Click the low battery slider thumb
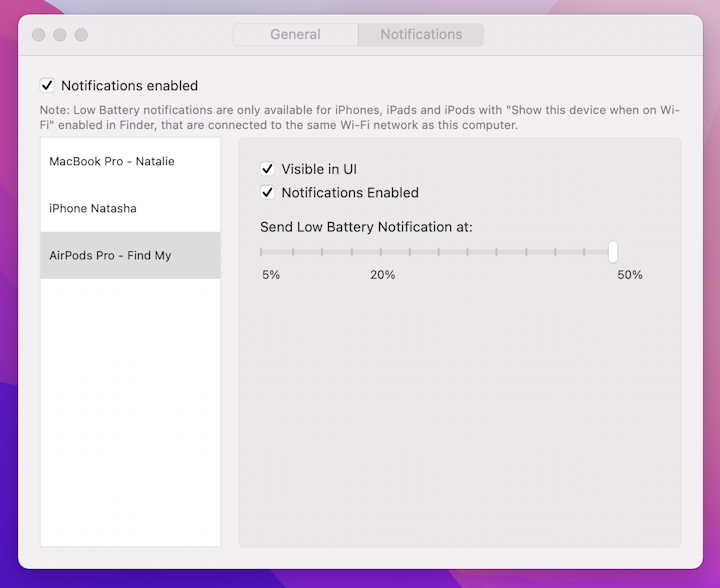 pos(613,252)
